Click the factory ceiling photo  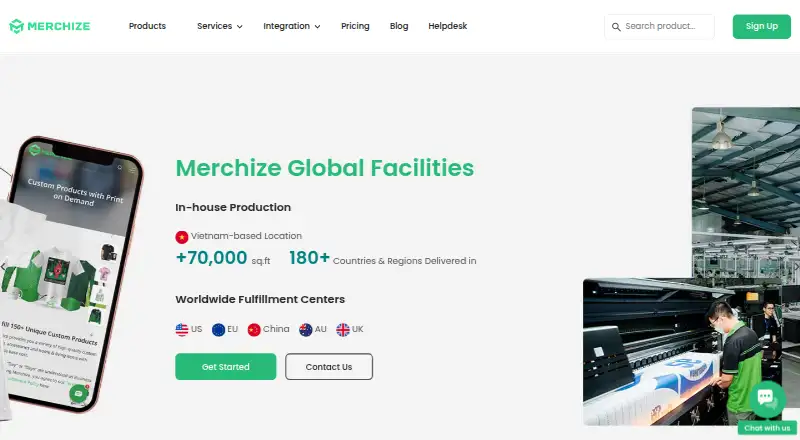tap(746, 191)
